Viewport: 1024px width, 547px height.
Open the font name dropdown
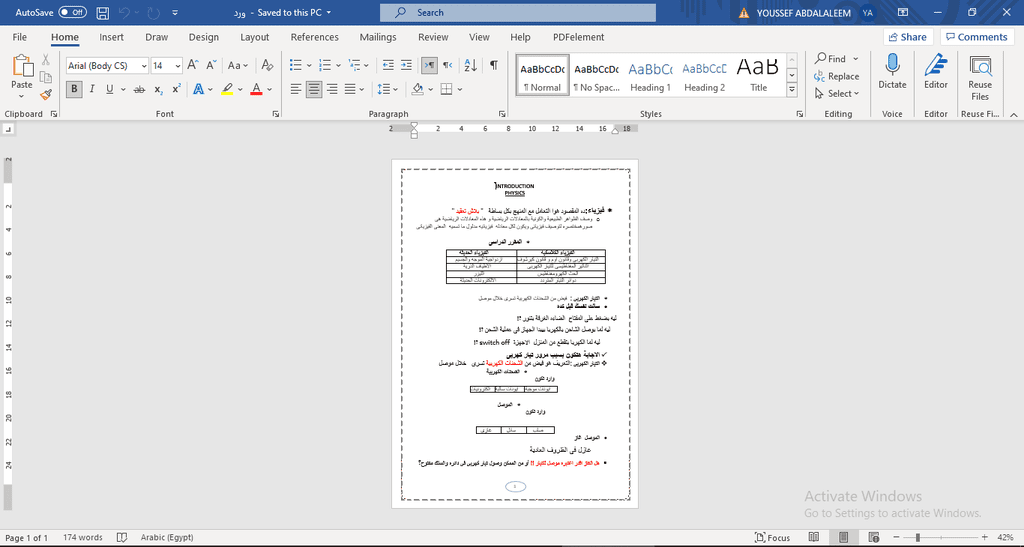[143, 66]
